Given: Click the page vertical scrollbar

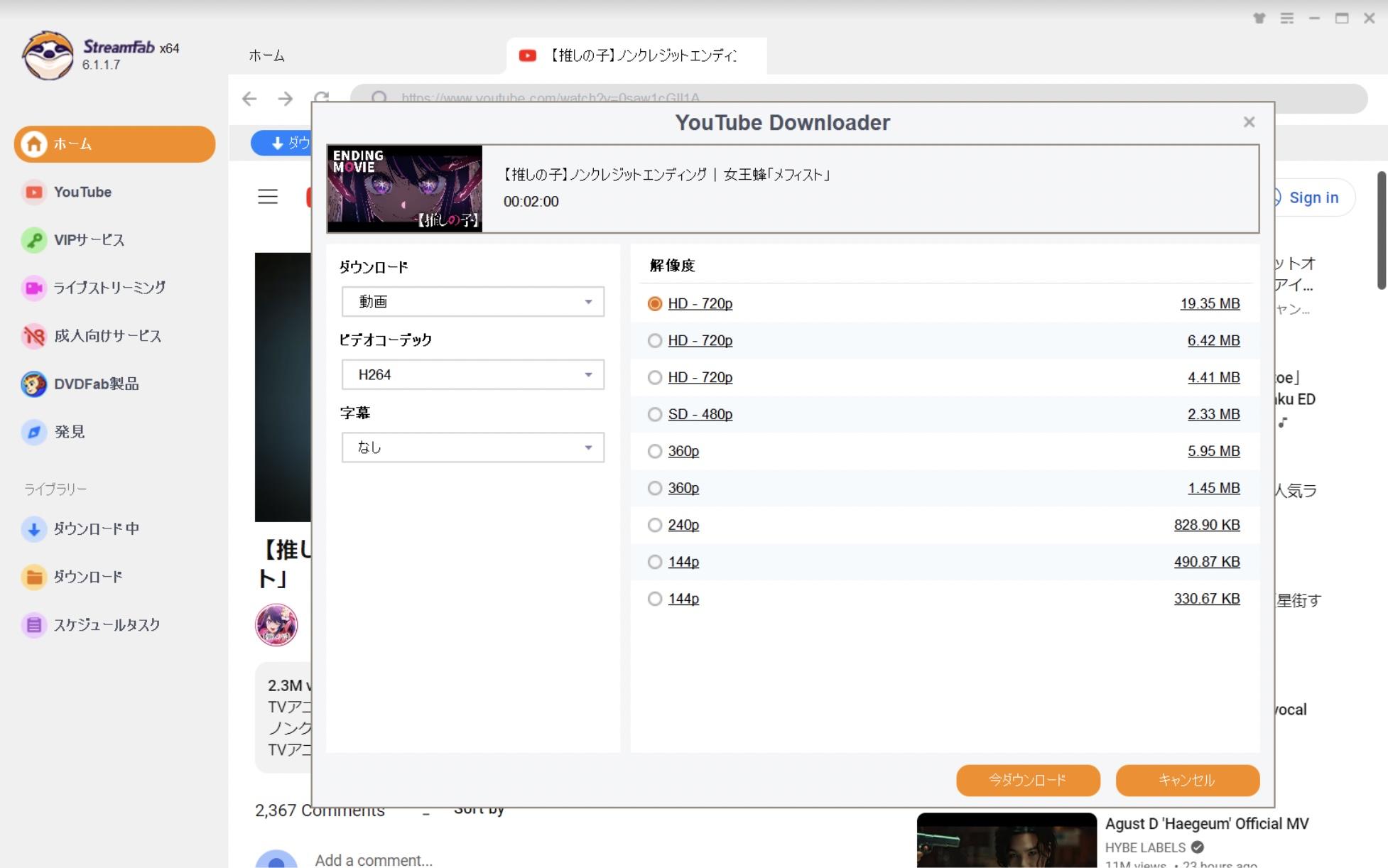Looking at the screenshot, I should pyautogui.click(x=1382, y=230).
